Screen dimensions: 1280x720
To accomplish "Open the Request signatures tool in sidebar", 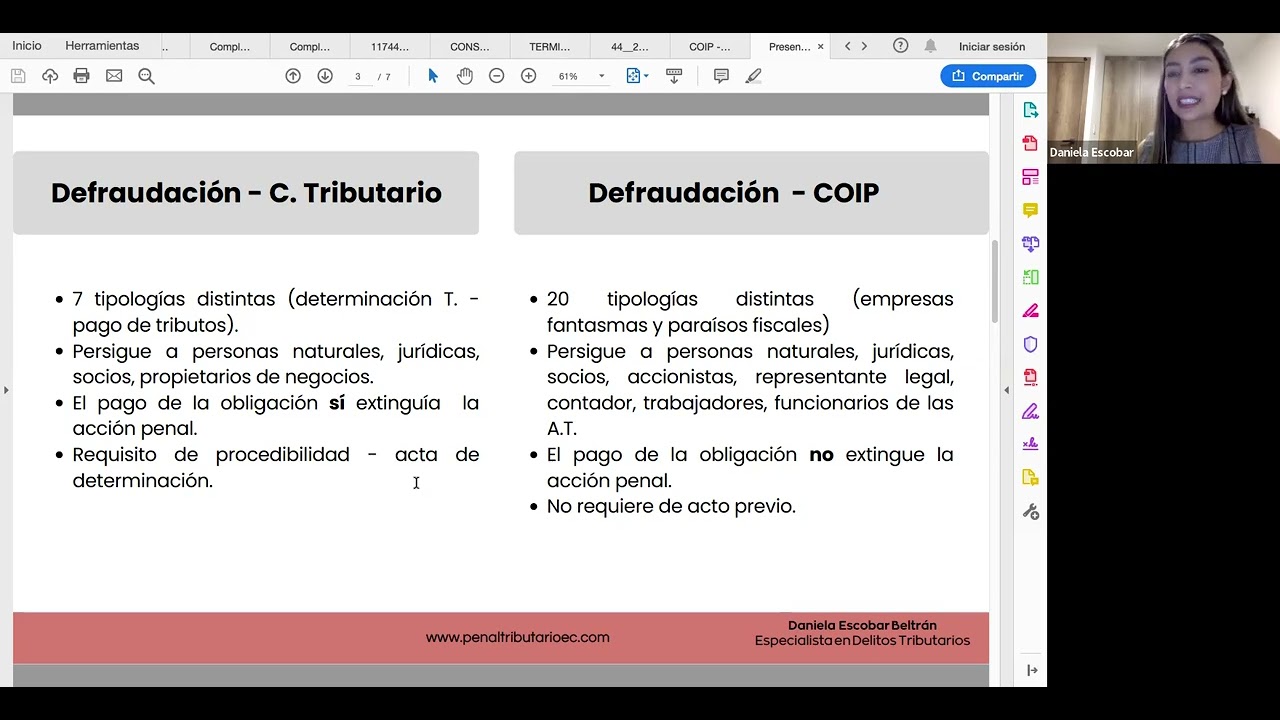I will 1031,444.
